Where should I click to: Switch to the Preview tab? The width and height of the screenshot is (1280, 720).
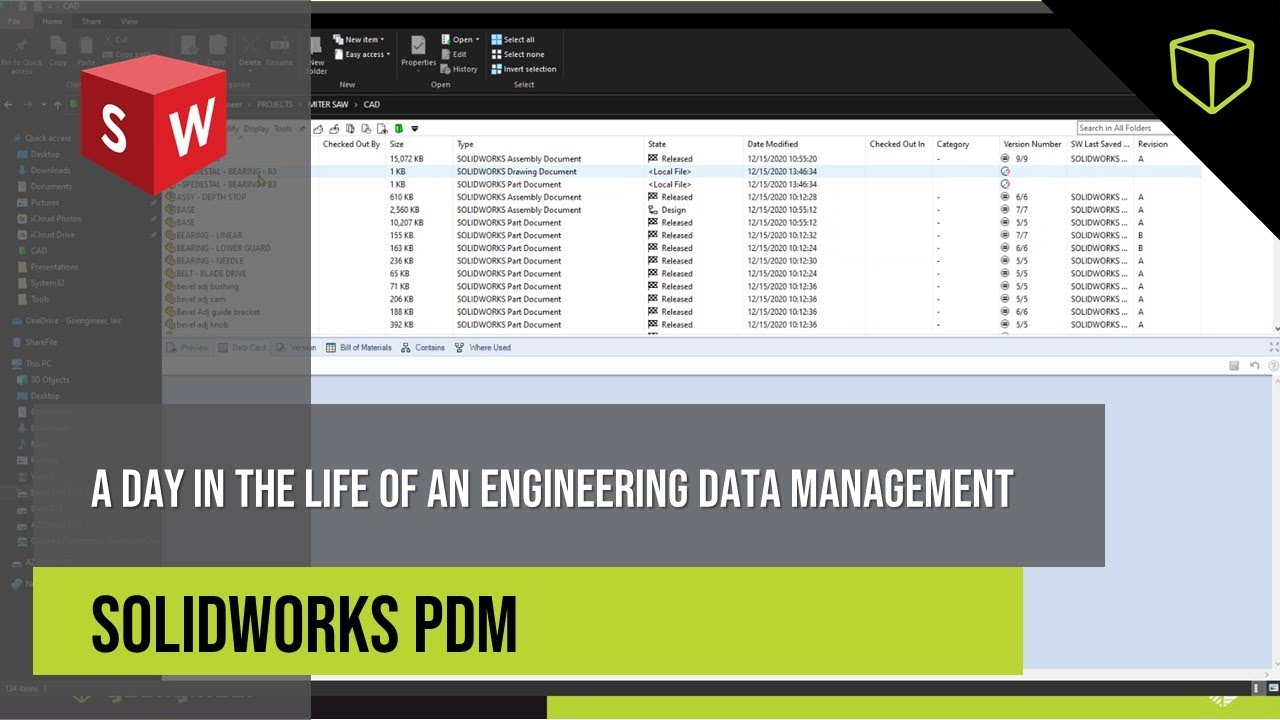click(x=188, y=348)
